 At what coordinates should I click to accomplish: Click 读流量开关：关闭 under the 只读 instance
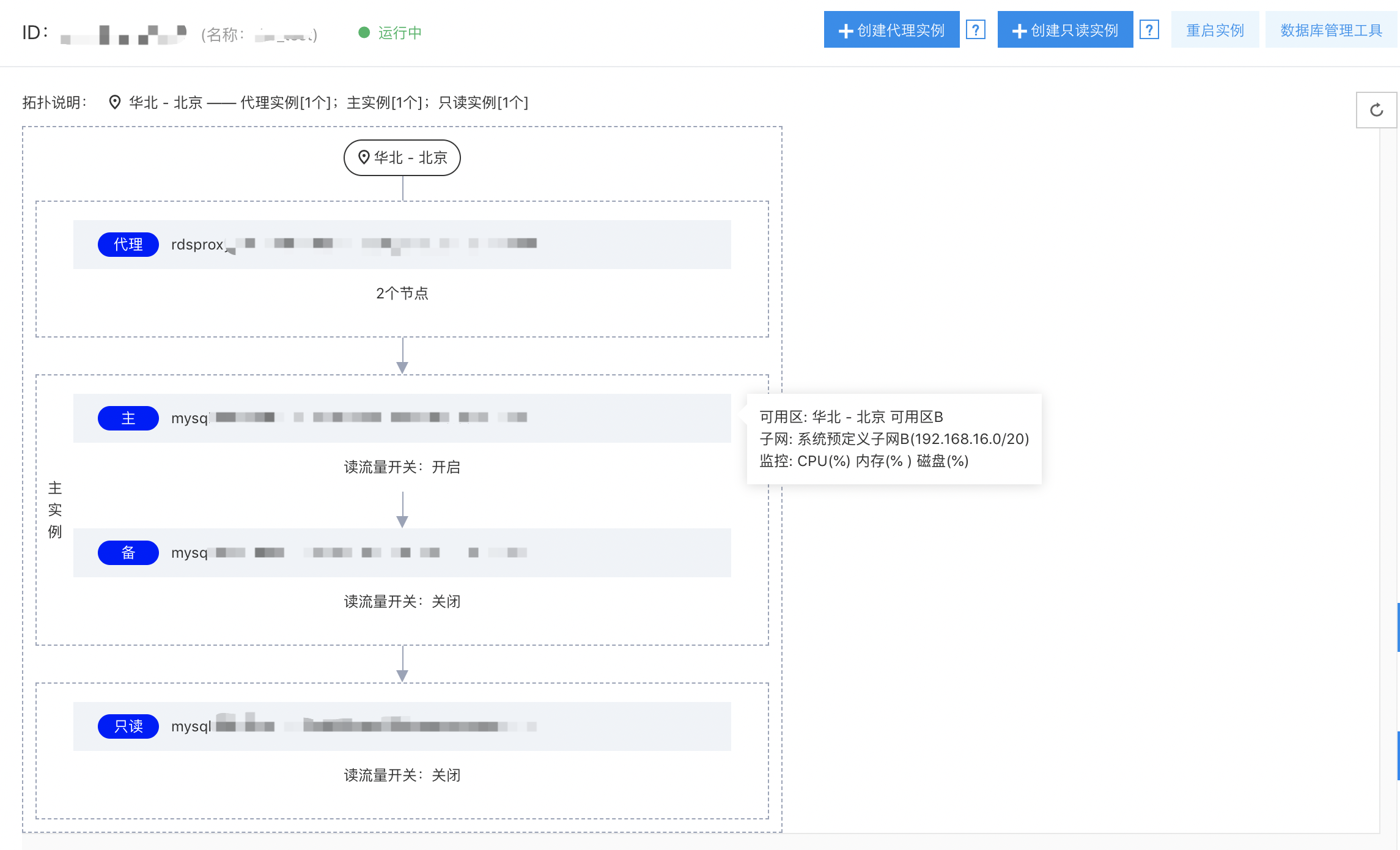tap(402, 775)
